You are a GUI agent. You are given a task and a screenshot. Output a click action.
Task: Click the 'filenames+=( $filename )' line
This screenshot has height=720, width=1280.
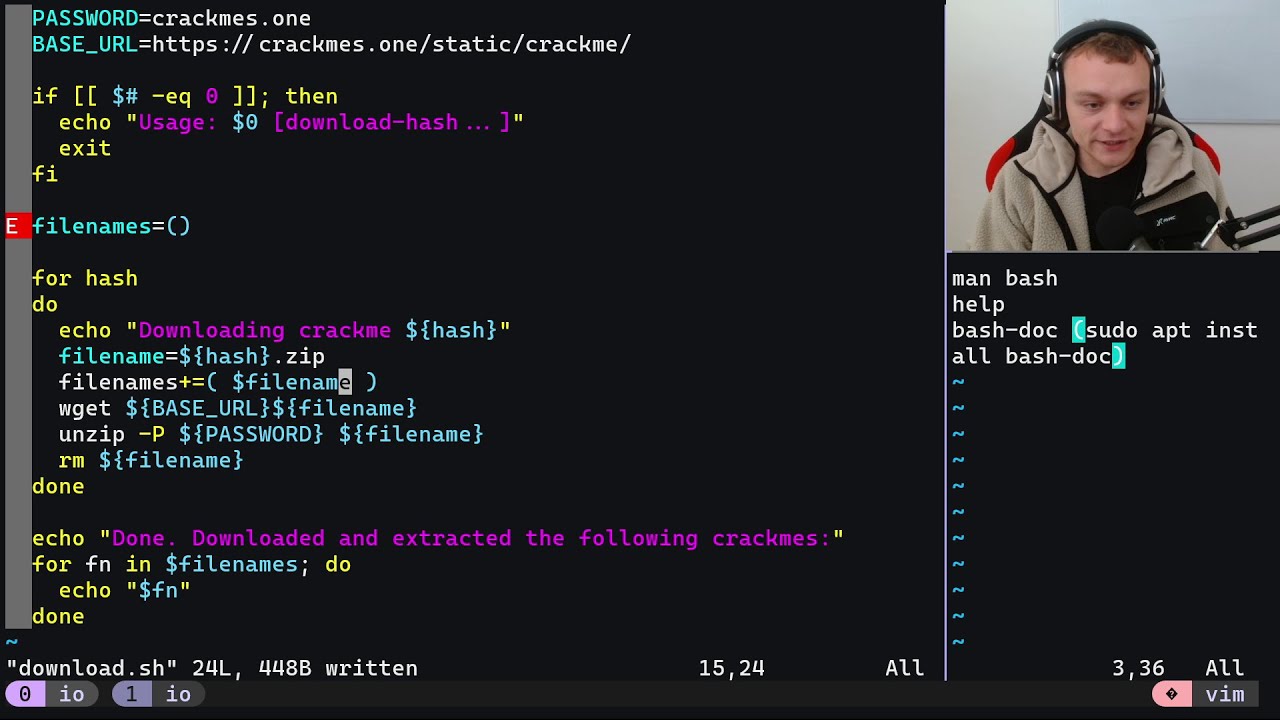coord(218,382)
